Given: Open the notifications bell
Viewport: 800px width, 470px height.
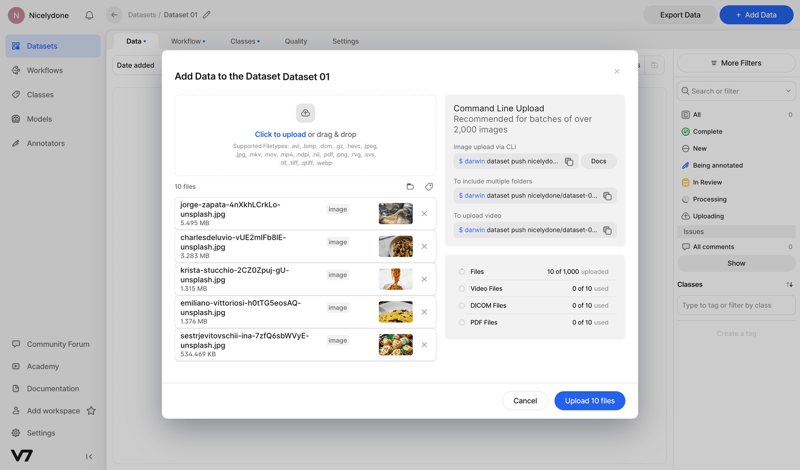Looking at the screenshot, I should (x=89, y=15).
